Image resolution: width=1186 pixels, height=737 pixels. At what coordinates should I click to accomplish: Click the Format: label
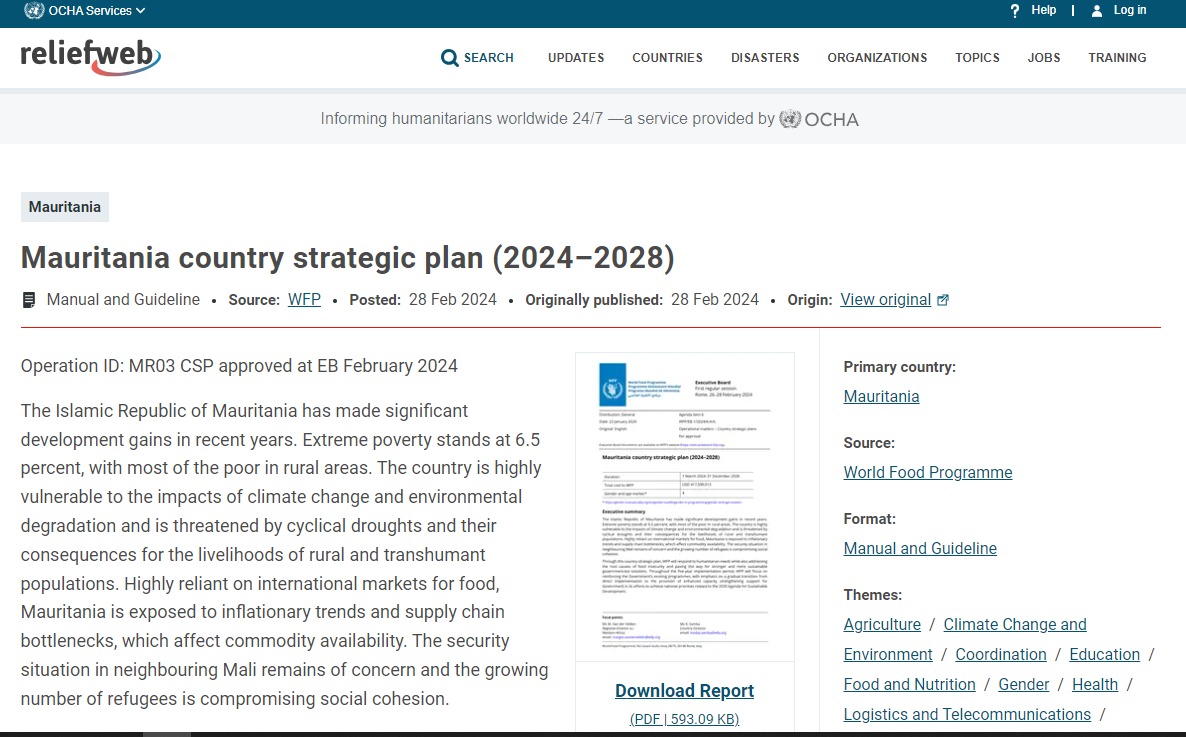click(869, 519)
